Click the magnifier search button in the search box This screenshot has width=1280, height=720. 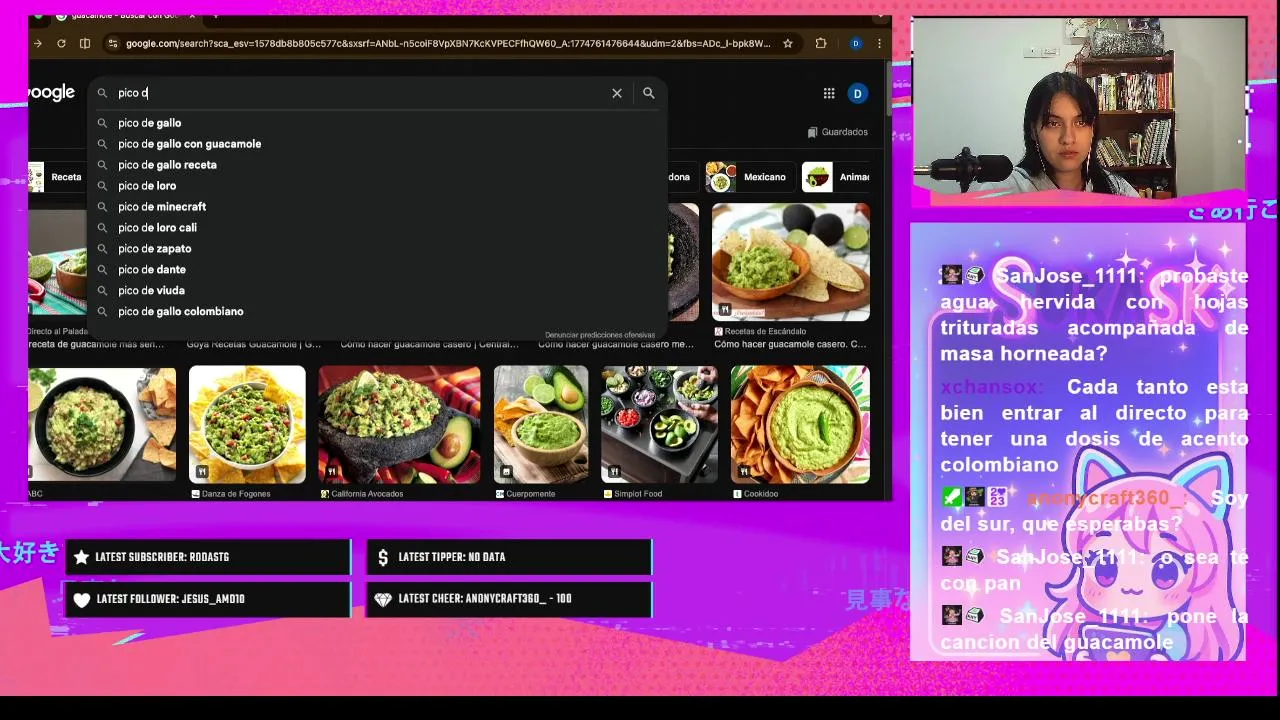[x=649, y=93]
